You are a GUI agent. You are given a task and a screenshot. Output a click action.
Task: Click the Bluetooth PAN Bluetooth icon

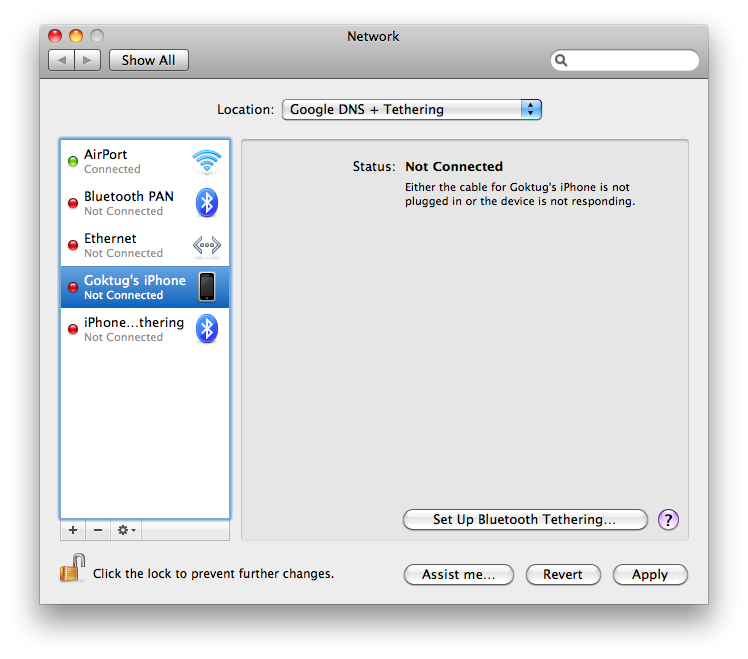point(206,203)
